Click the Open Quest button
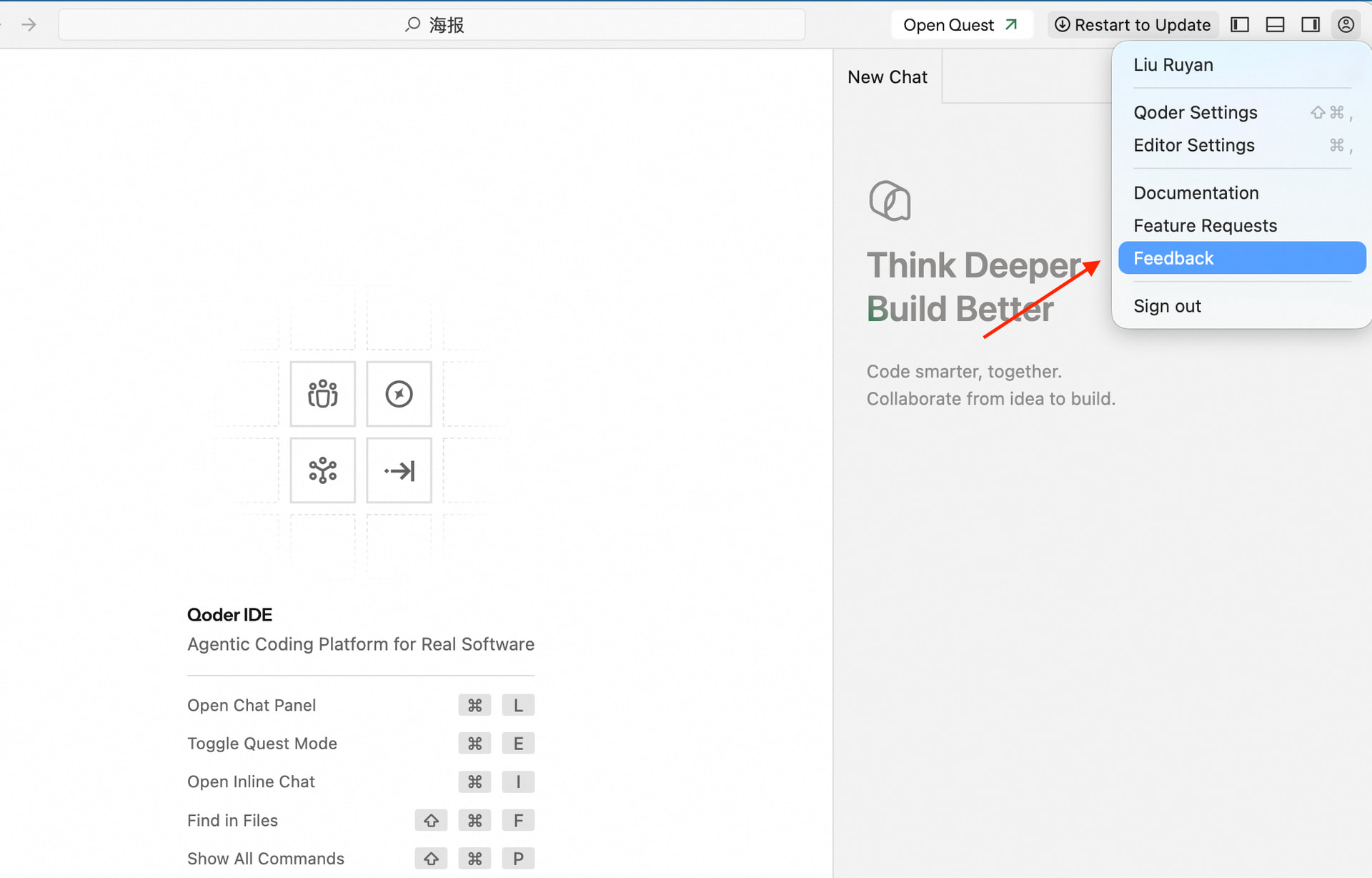The image size is (1372, 878). tap(961, 25)
